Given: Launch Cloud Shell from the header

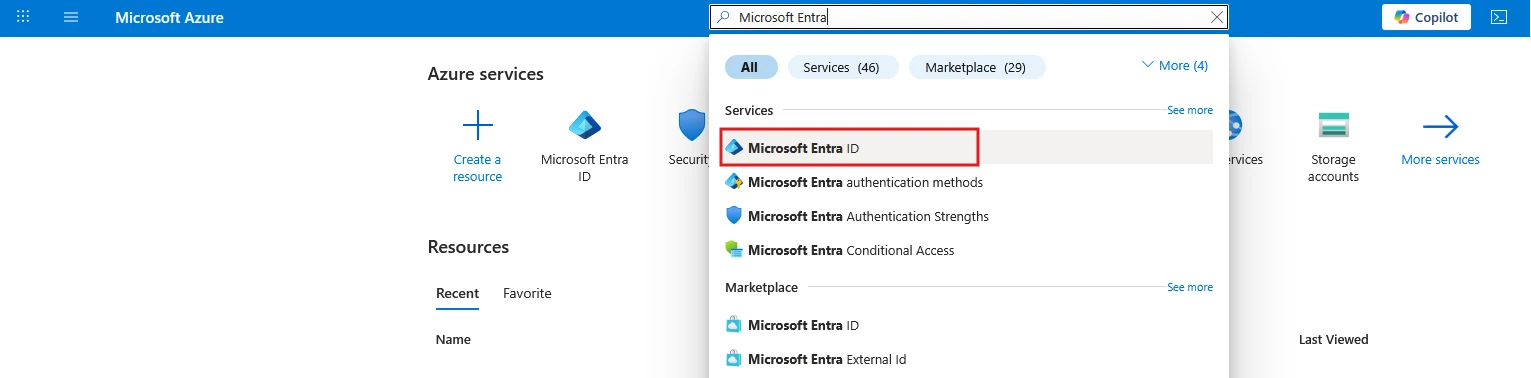Looking at the screenshot, I should [1498, 17].
